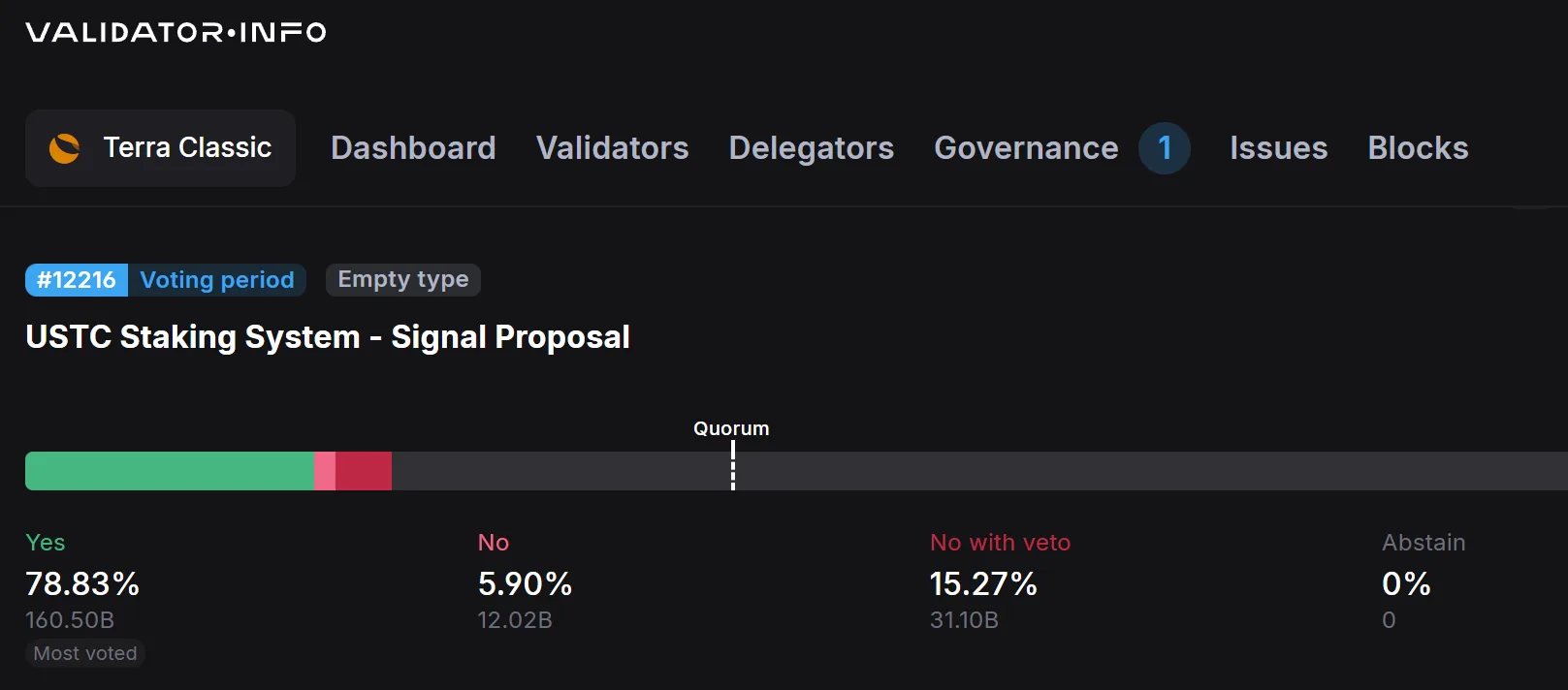
Task: Click the Most voted badge under Yes
Action: pos(85,654)
